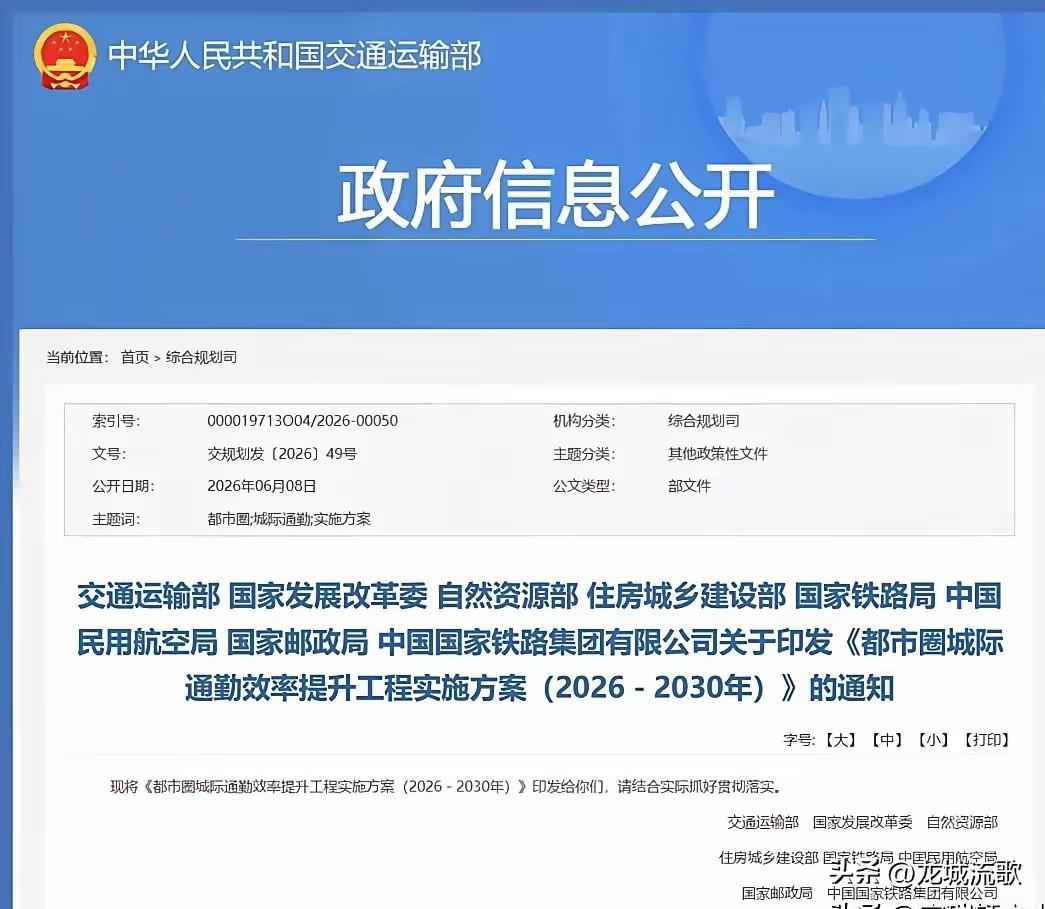The image size is (1045, 909).
Task: Click the body paragraph starting 现将
Action: click(445, 786)
